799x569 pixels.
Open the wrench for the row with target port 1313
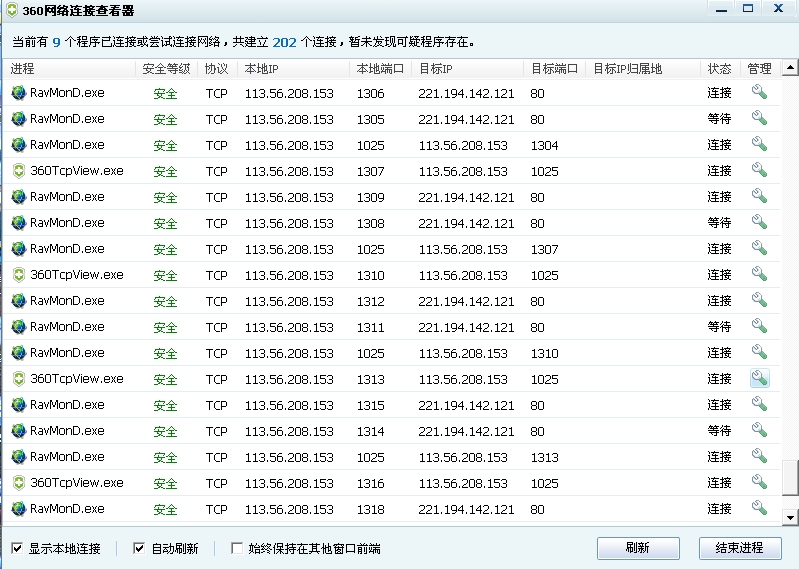tap(759, 456)
